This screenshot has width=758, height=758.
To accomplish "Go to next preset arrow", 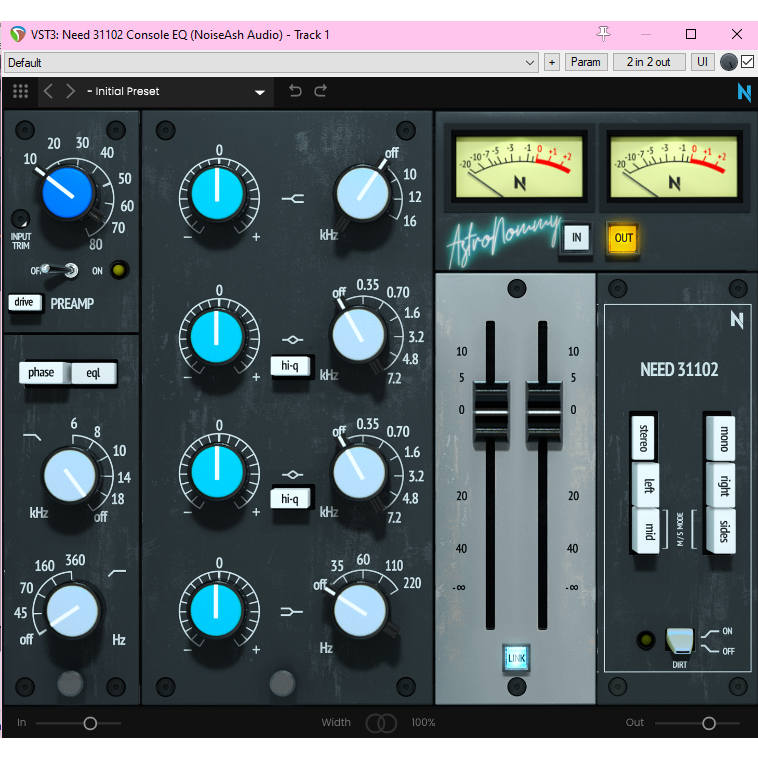I will (x=71, y=91).
